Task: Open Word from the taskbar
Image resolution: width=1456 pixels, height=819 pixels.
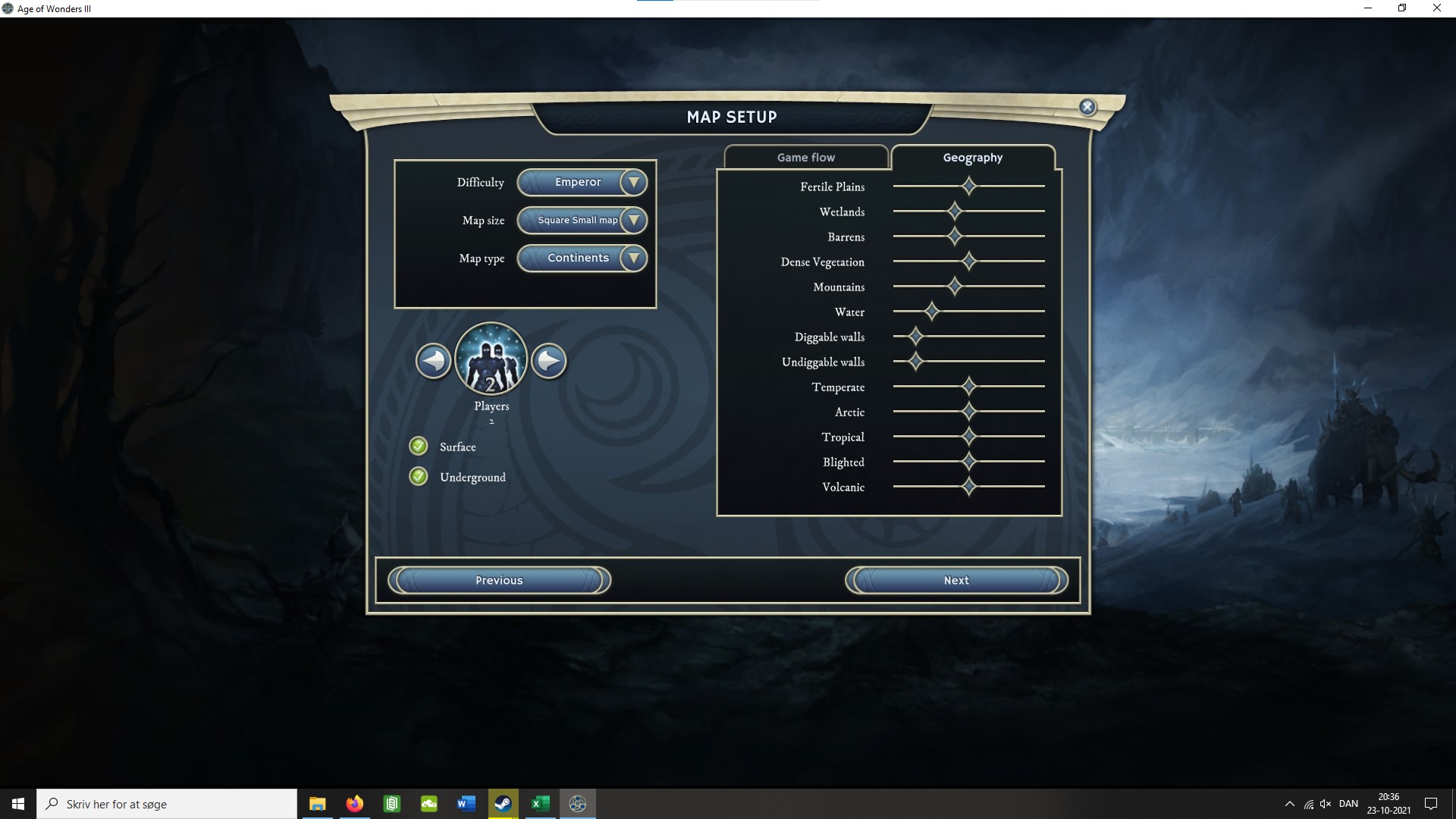Action: (x=466, y=804)
